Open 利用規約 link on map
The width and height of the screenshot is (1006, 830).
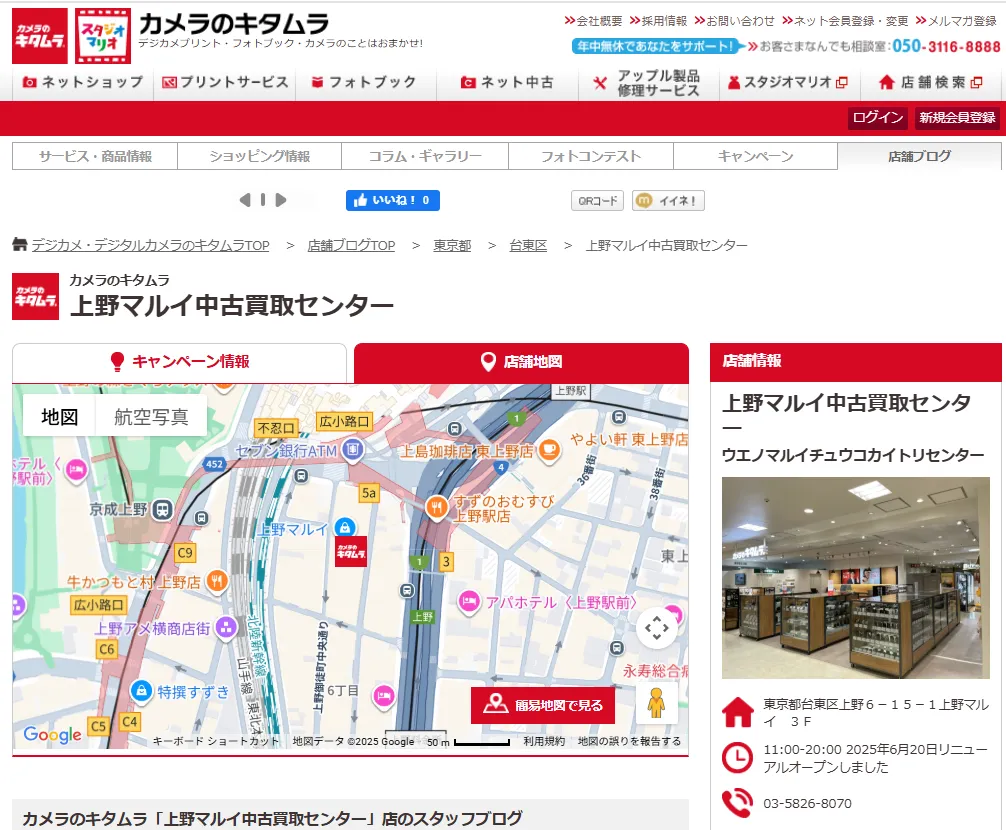coord(544,741)
